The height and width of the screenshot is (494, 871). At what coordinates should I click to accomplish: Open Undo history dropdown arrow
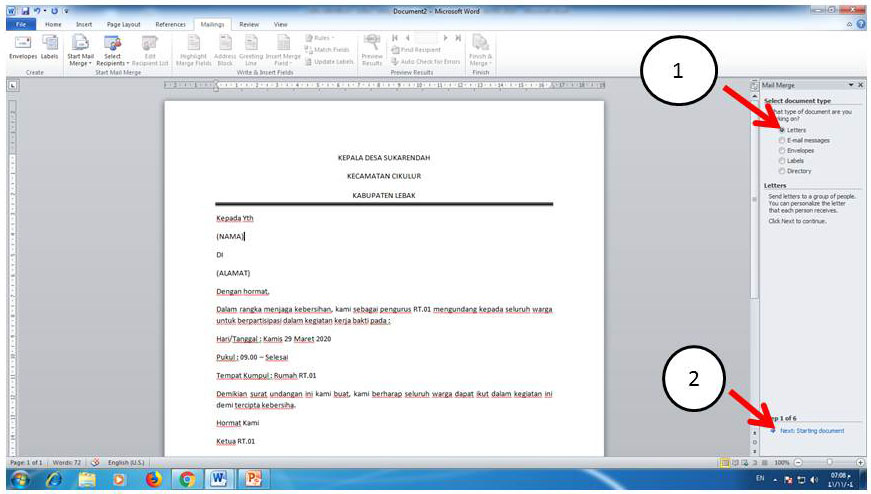point(44,11)
